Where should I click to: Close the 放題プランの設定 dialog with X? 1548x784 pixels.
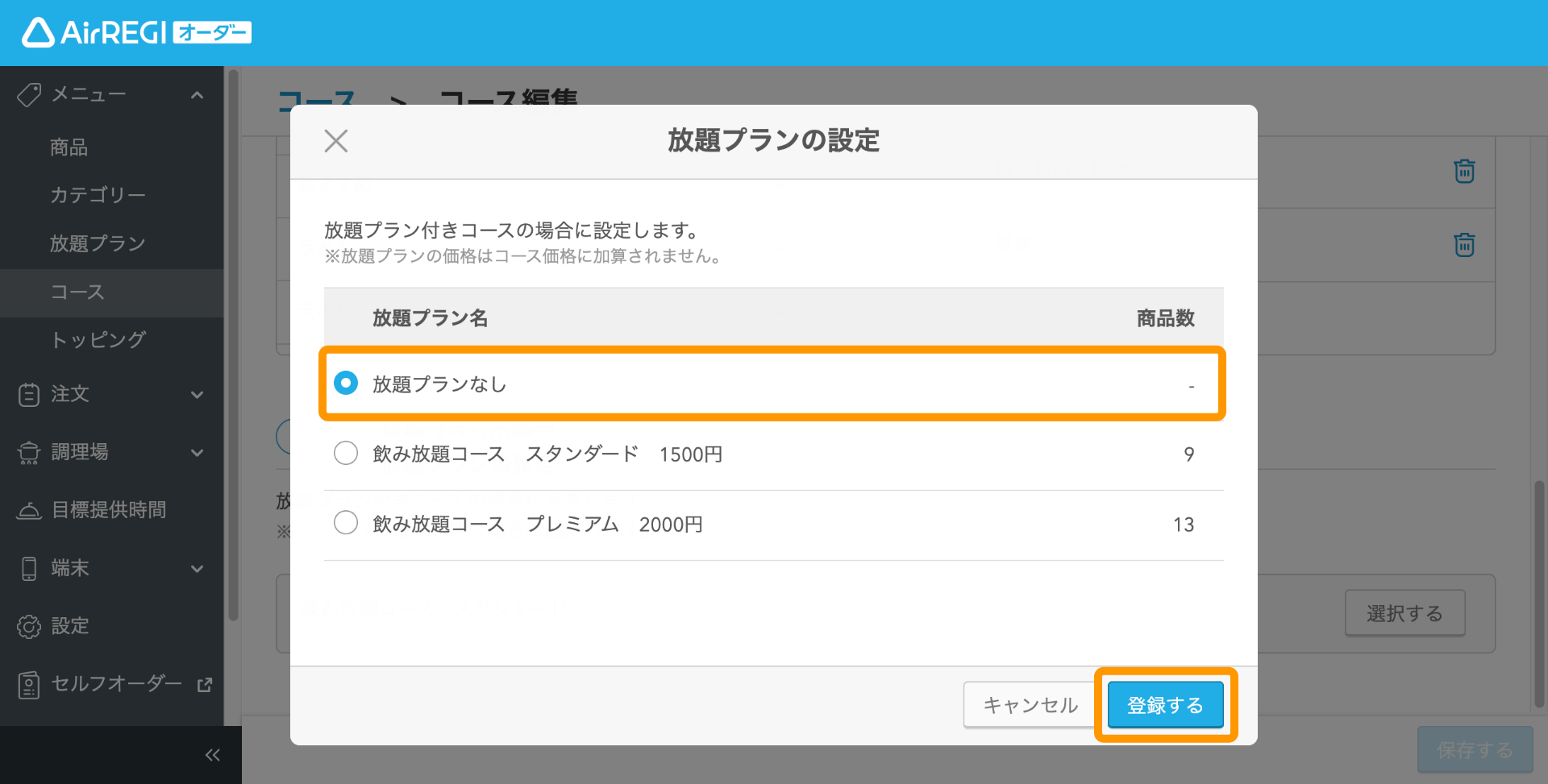336,141
